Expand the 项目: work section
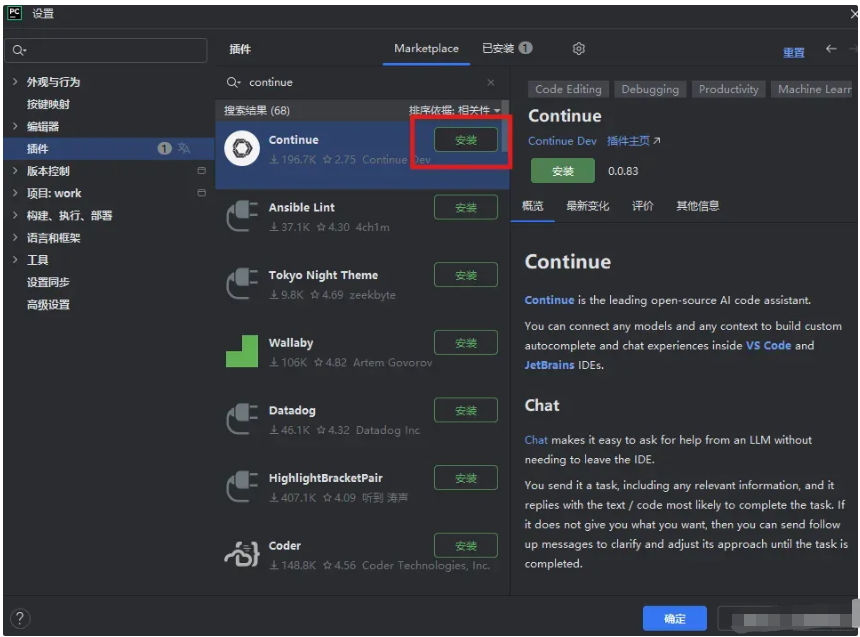The height and width of the screenshot is (637, 860). tap(15, 193)
